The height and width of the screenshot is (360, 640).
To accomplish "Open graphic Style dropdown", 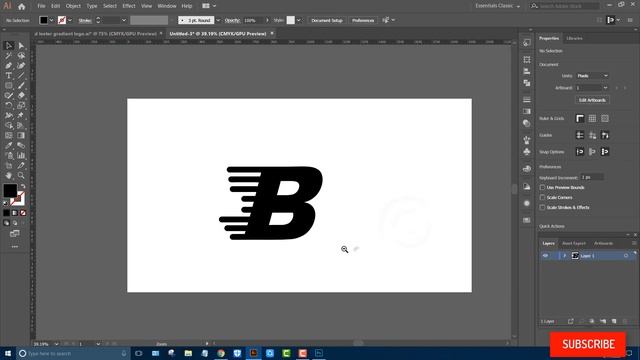I will tap(299, 20).
